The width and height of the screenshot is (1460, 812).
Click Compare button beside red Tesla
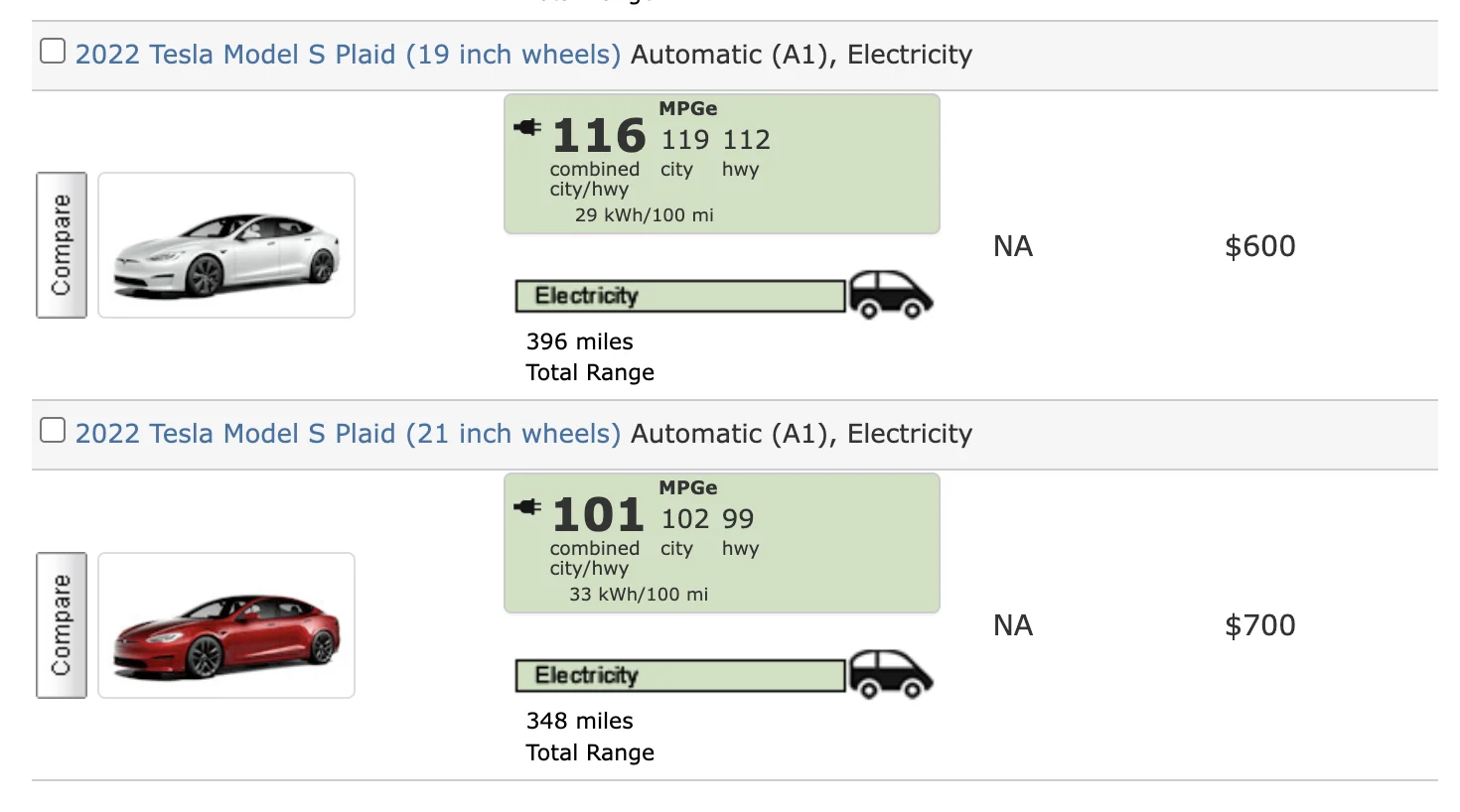(x=62, y=625)
